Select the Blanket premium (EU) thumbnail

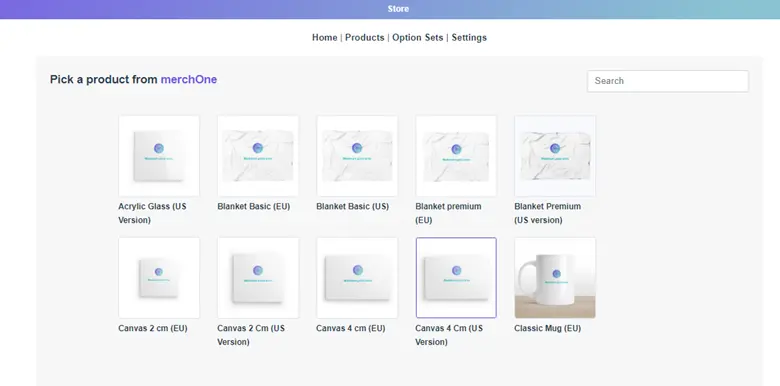click(x=456, y=156)
